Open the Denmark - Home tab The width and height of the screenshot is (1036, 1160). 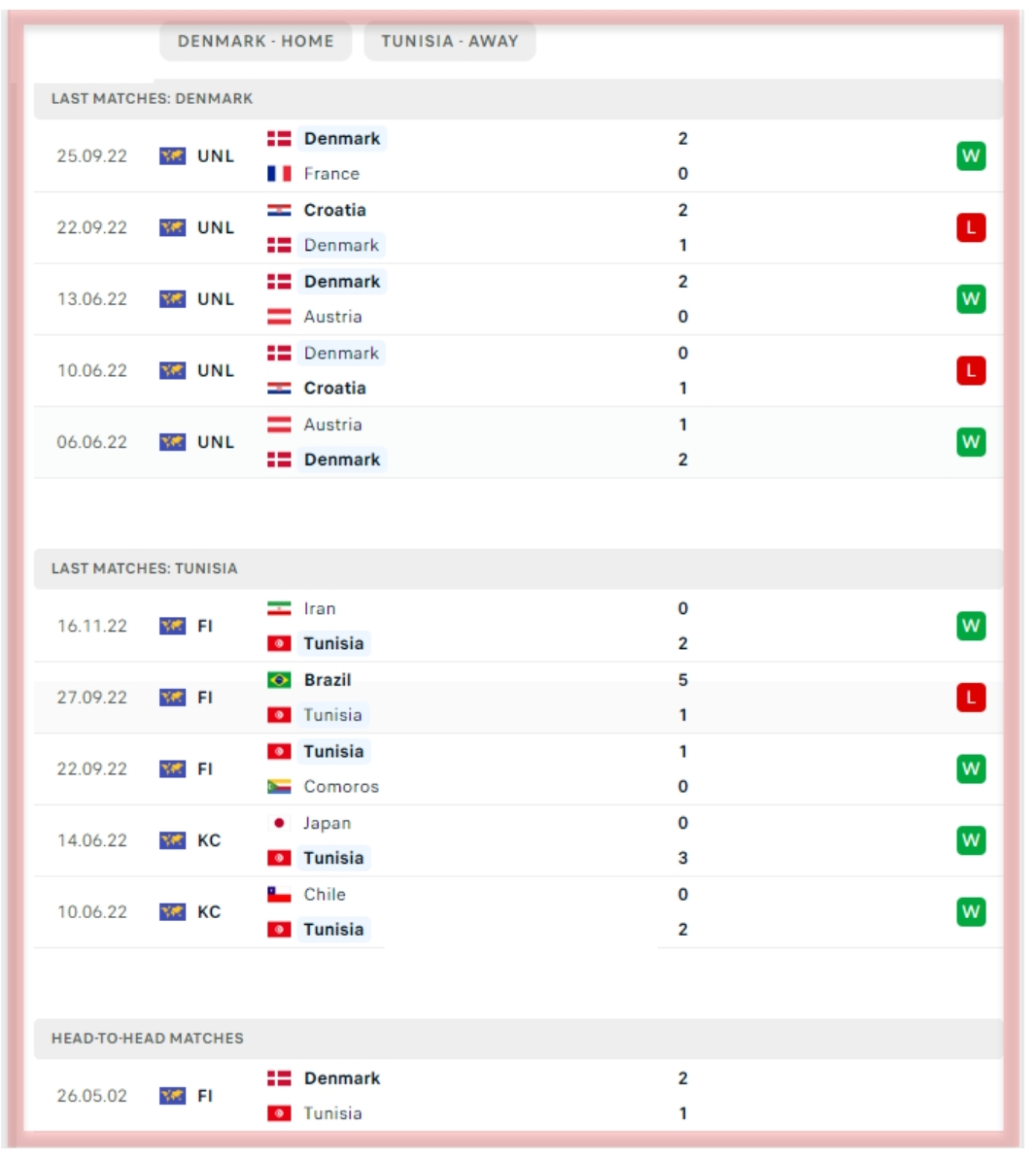pos(256,41)
